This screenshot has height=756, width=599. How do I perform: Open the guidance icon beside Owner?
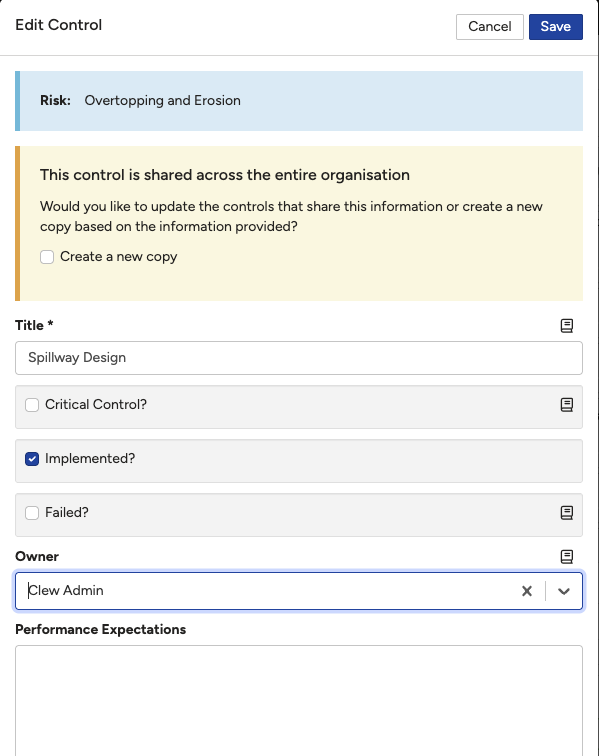click(x=567, y=556)
